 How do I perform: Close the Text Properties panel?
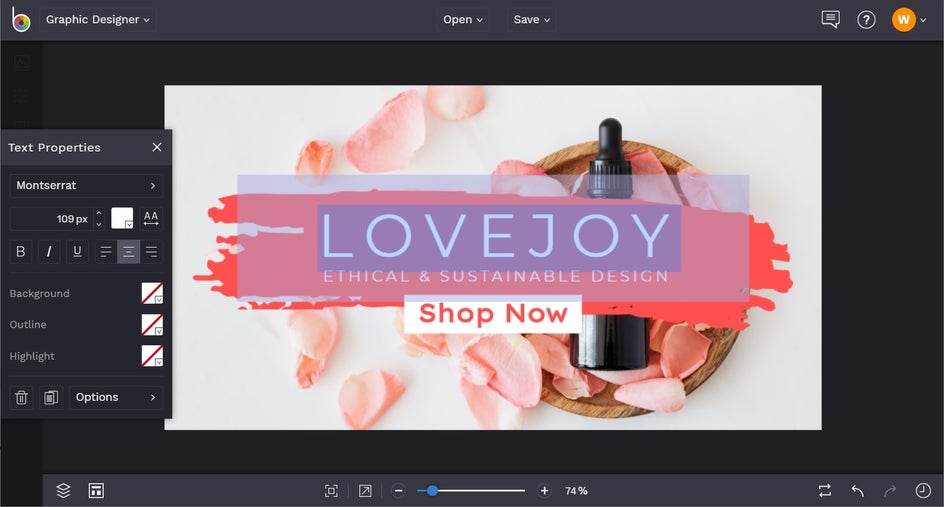(157, 147)
